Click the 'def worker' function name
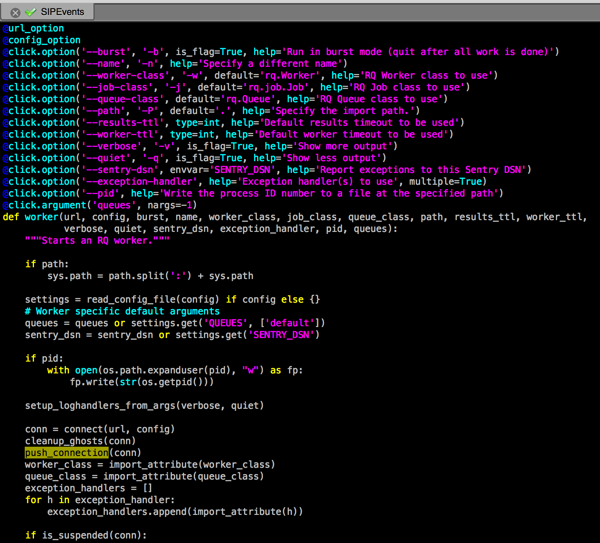 coord(42,217)
